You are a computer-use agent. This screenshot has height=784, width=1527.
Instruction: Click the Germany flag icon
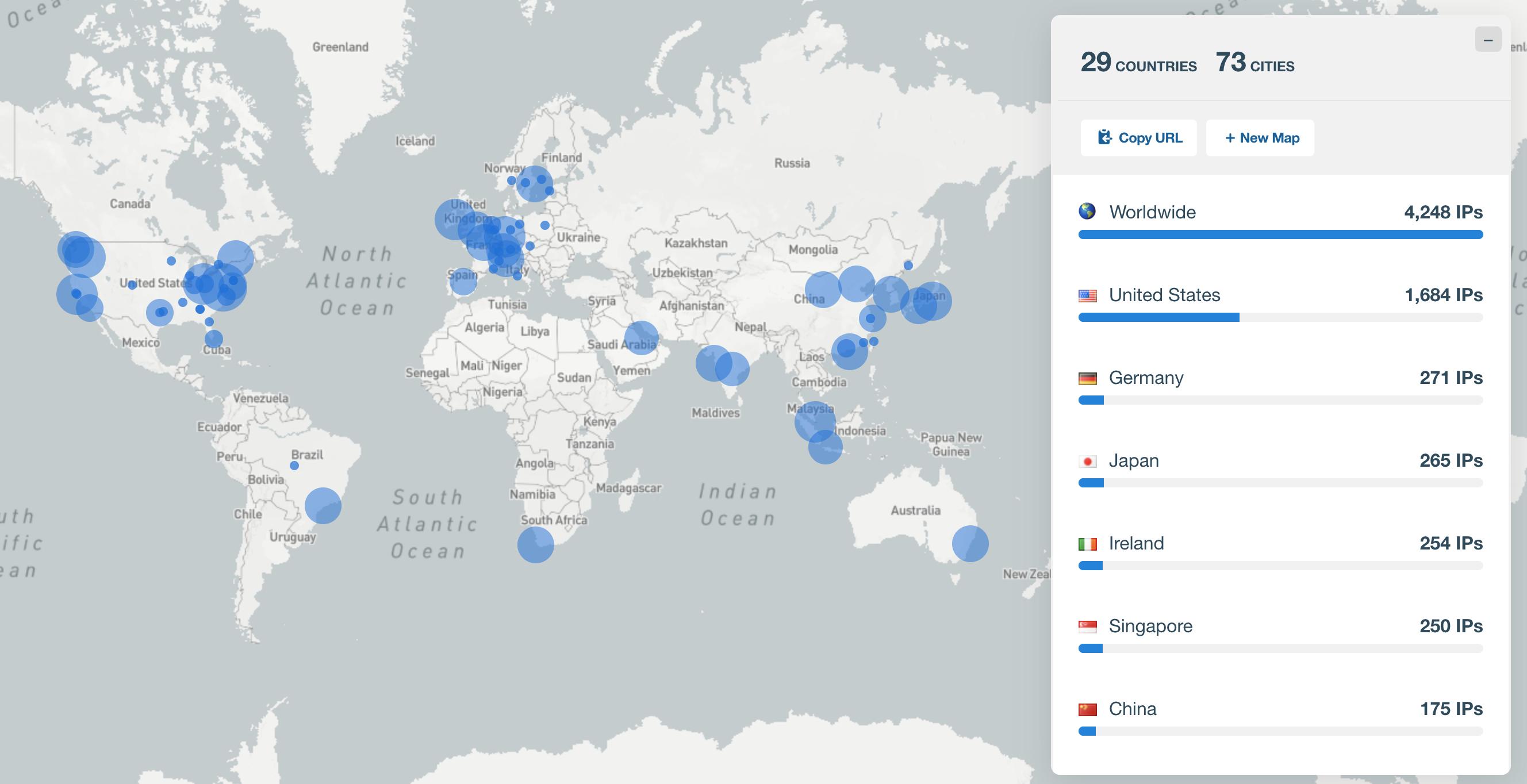tap(1087, 378)
